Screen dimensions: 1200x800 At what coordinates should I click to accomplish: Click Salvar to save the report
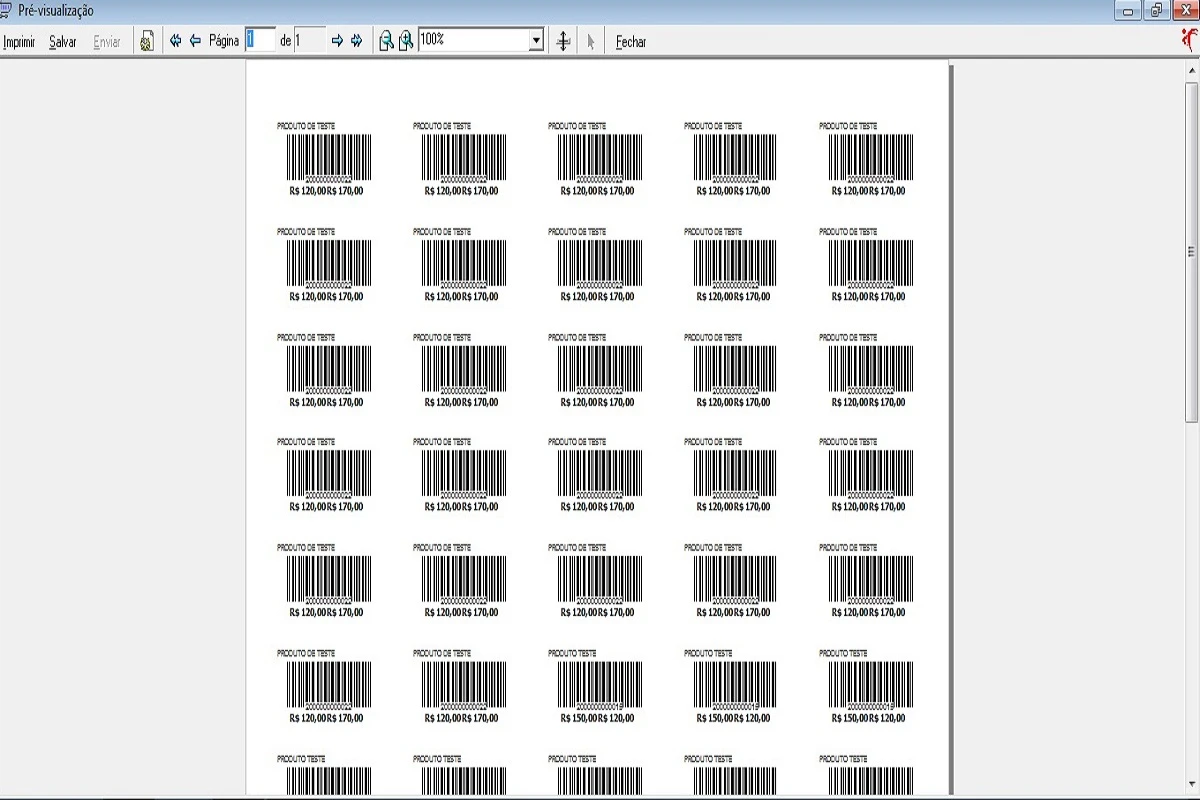click(x=63, y=42)
